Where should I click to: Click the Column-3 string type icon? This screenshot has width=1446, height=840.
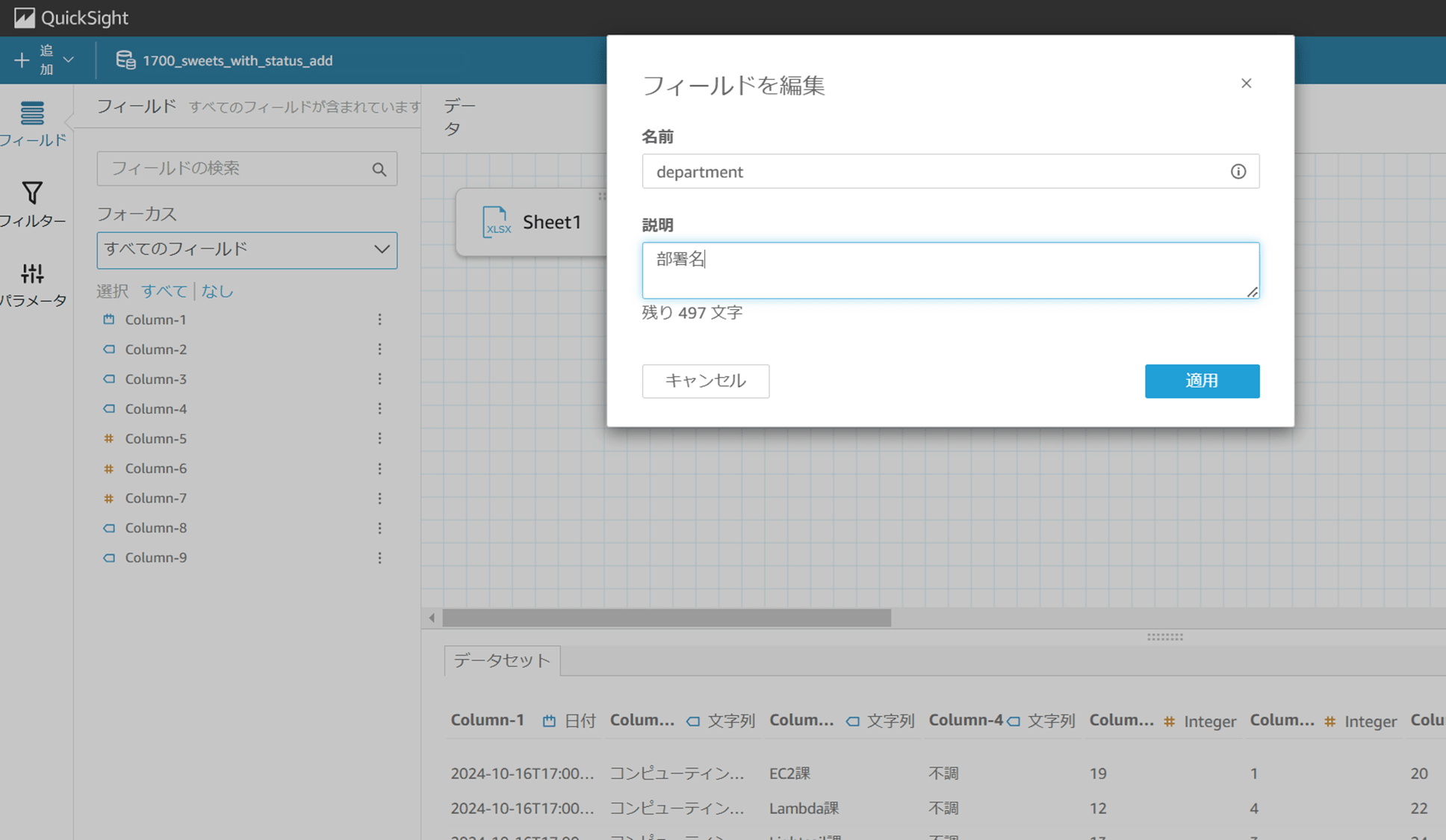(x=109, y=379)
